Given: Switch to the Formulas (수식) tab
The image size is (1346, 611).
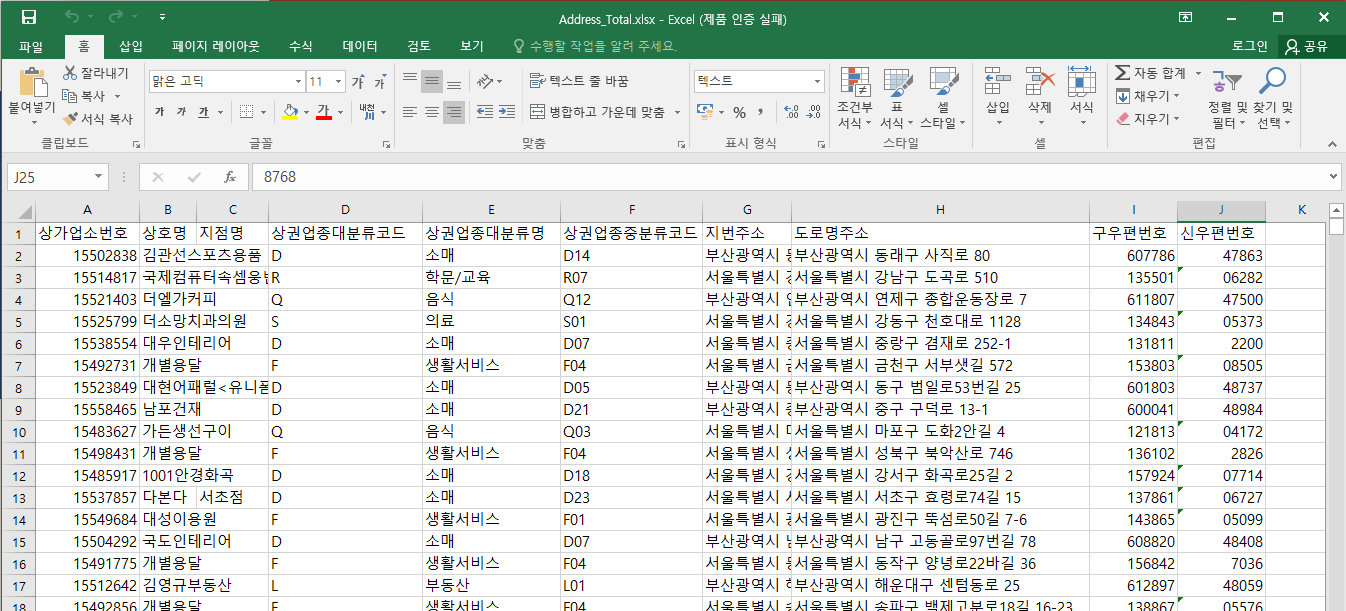Looking at the screenshot, I should tap(300, 46).
